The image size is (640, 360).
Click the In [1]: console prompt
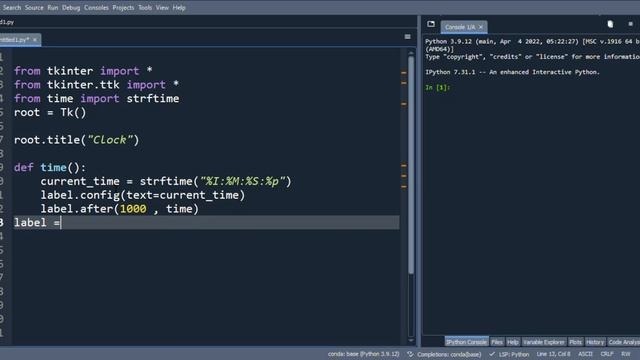pyautogui.click(x=437, y=87)
